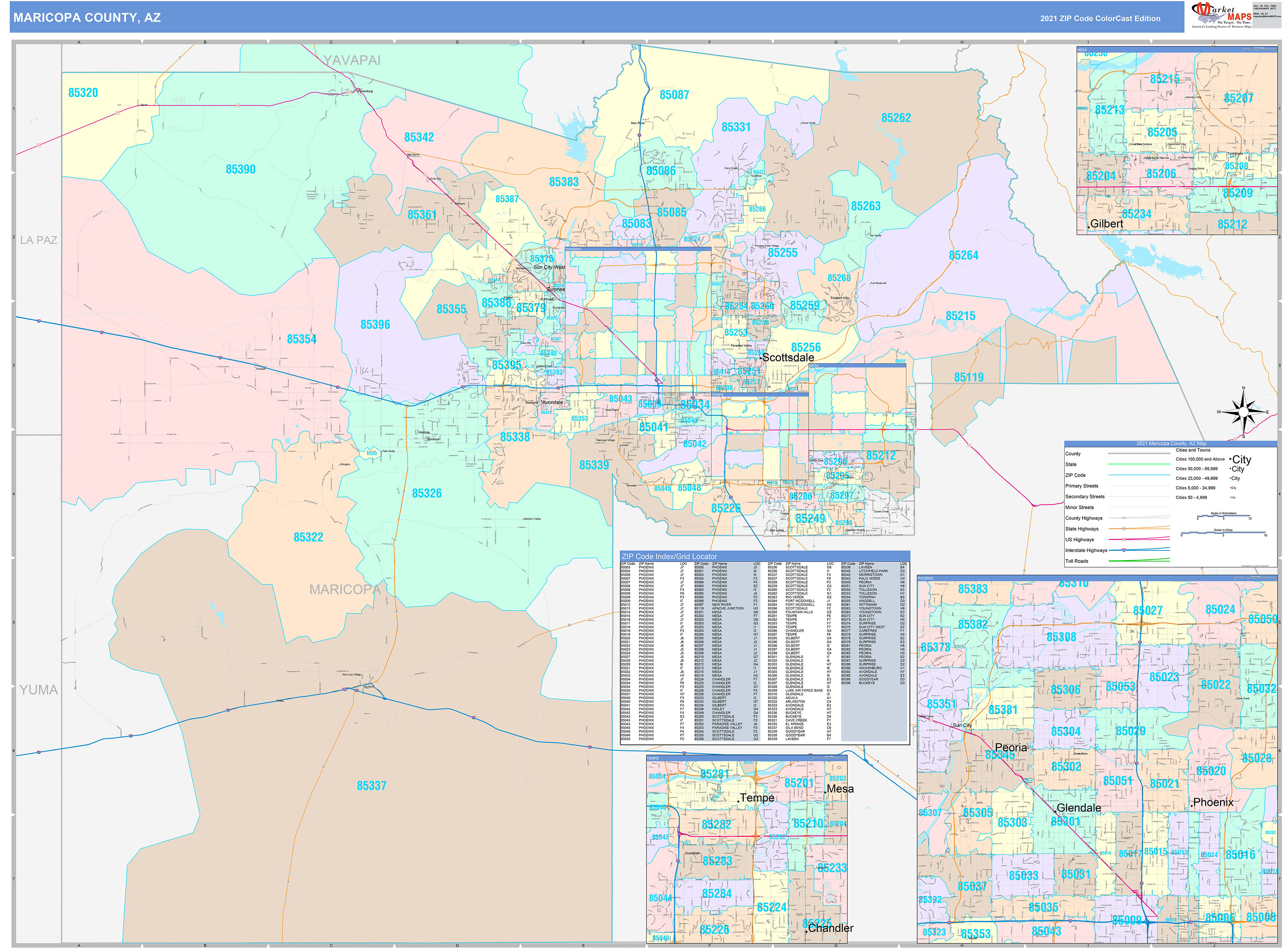This screenshot has width=1288, height=949.
Task: Click ZIP code 85387 label
Action: pyautogui.click(x=507, y=199)
